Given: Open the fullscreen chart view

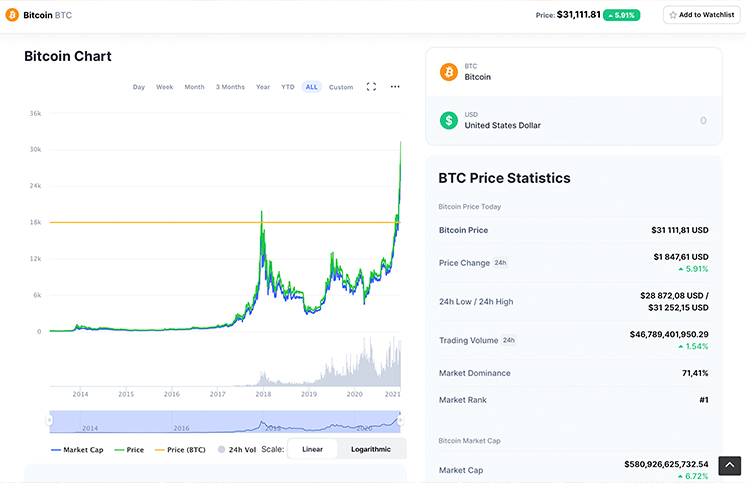Looking at the screenshot, I should [x=371, y=87].
